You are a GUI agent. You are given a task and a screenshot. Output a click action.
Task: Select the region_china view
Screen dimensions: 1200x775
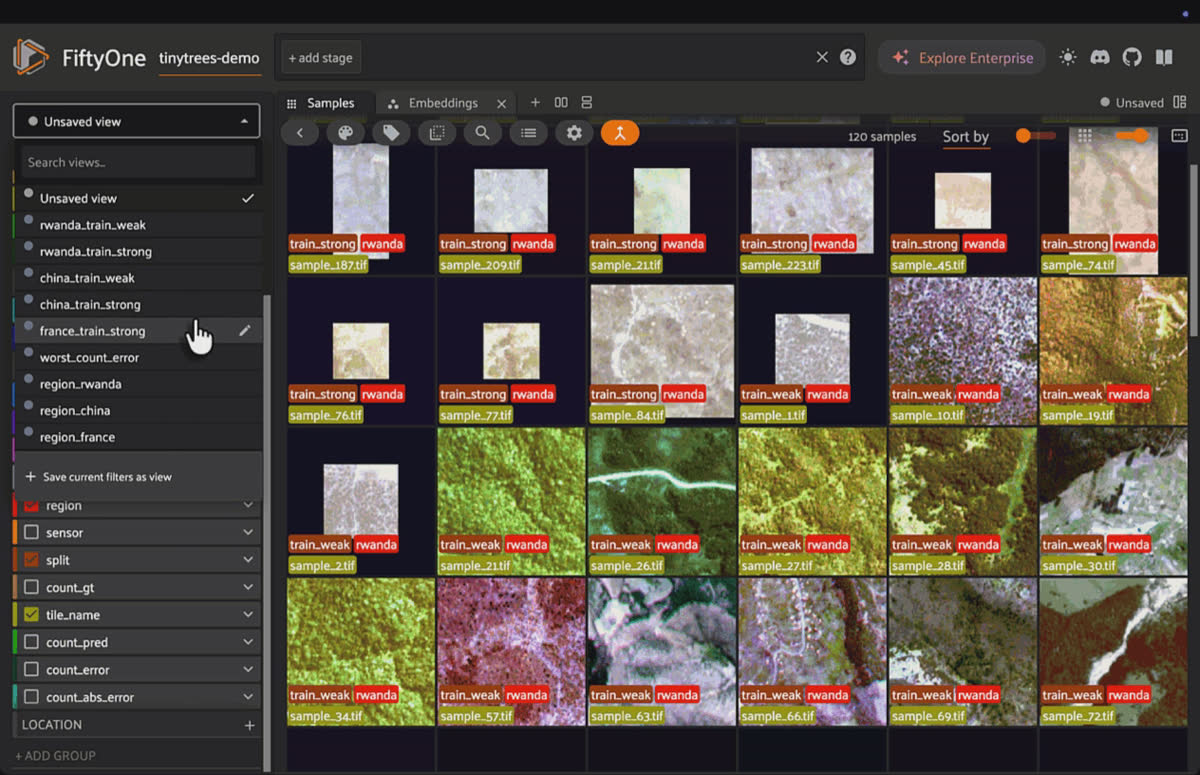tap(138, 410)
